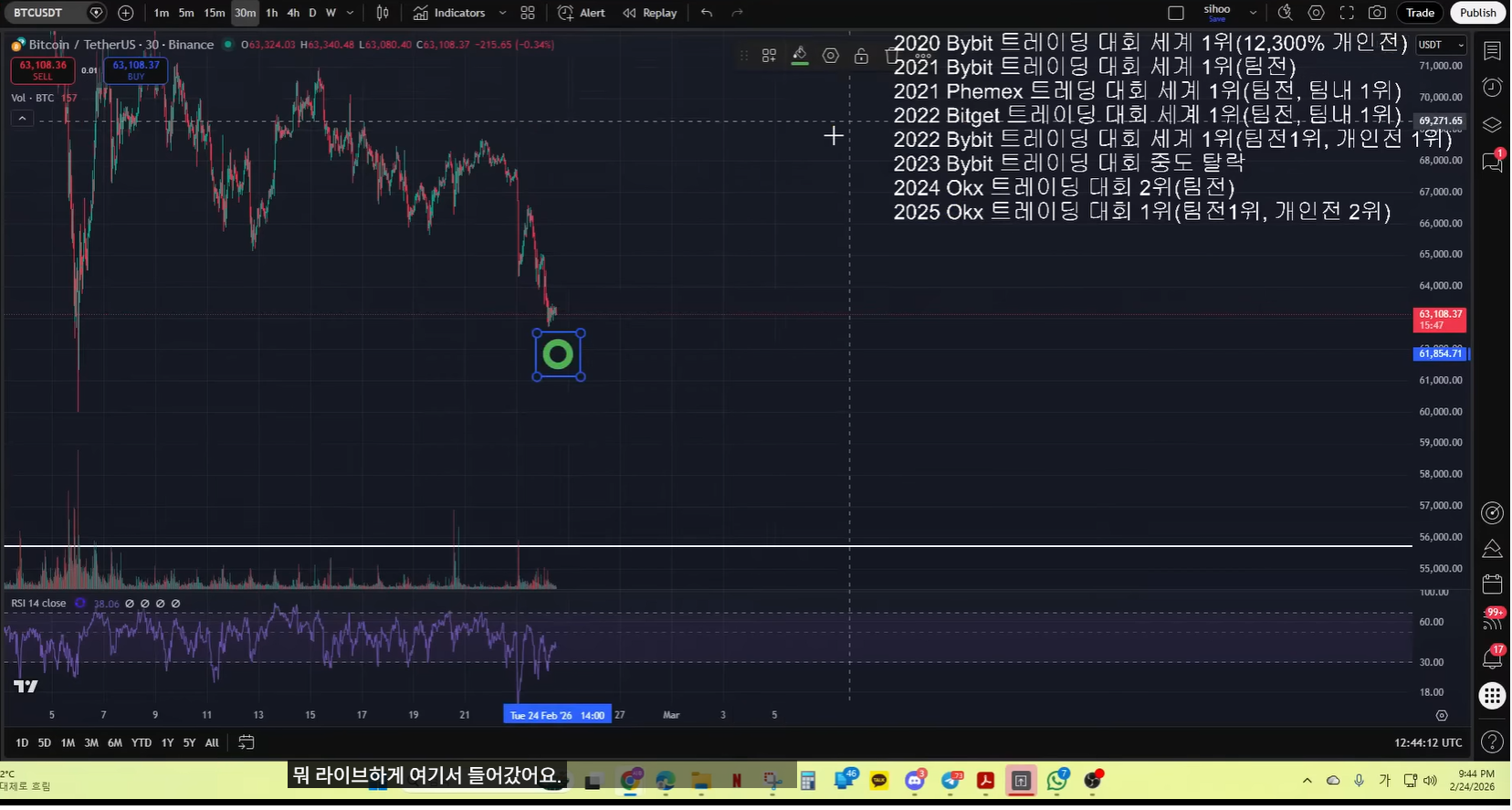Enter fullscreen mode
This screenshot has height=810, width=1512.
[1347, 13]
